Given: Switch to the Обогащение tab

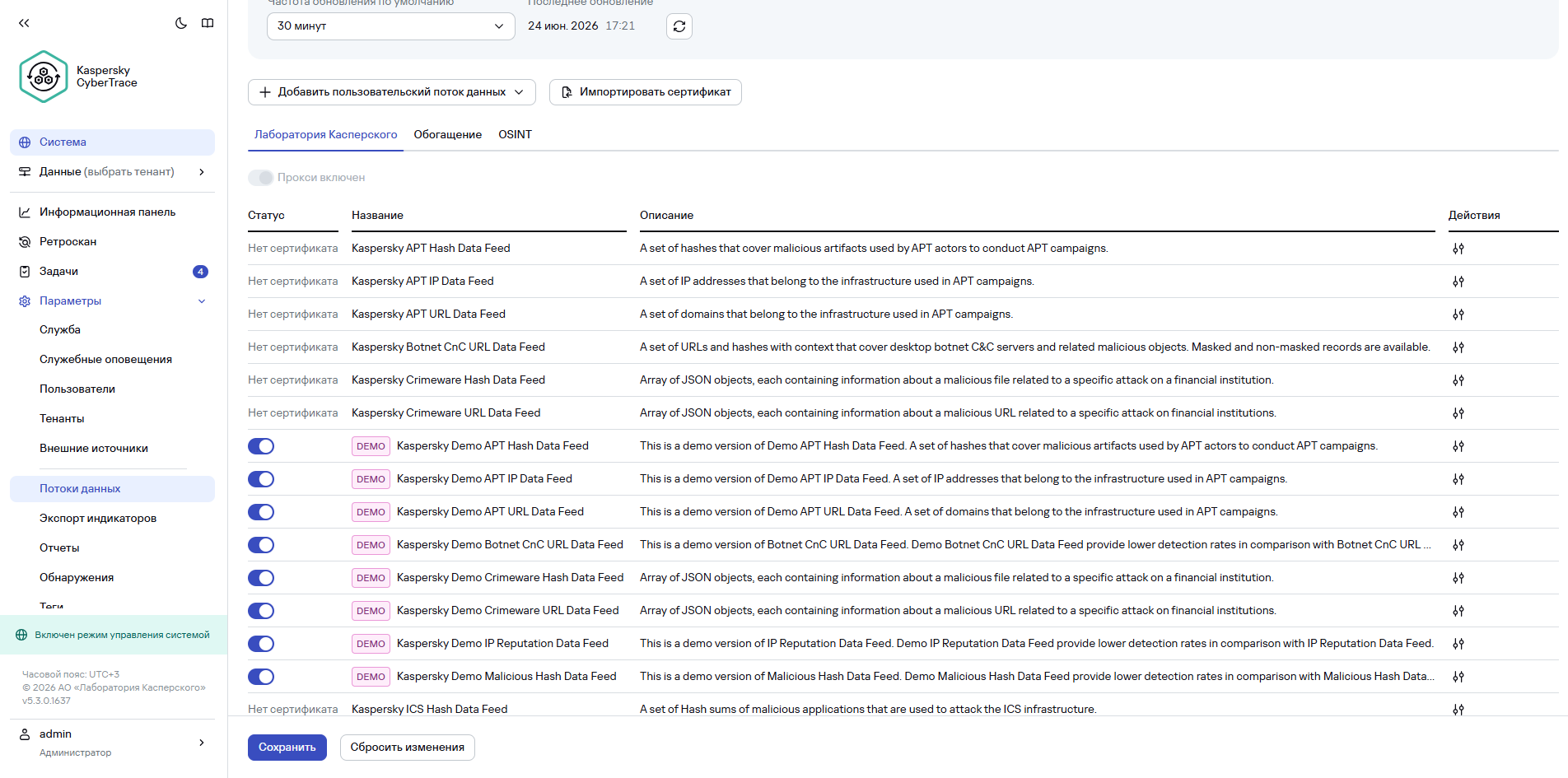Looking at the screenshot, I should [x=447, y=135].
